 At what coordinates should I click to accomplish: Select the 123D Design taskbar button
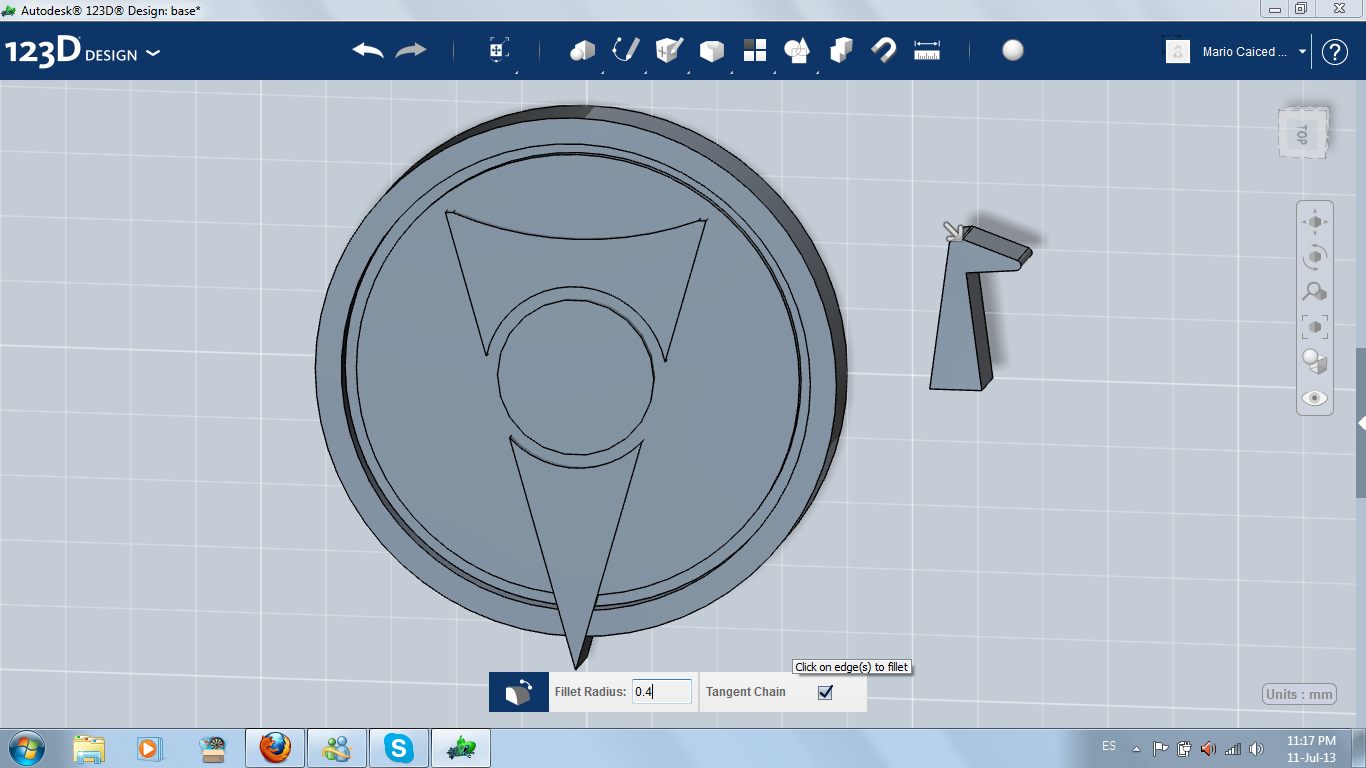(x=461, y=748)
